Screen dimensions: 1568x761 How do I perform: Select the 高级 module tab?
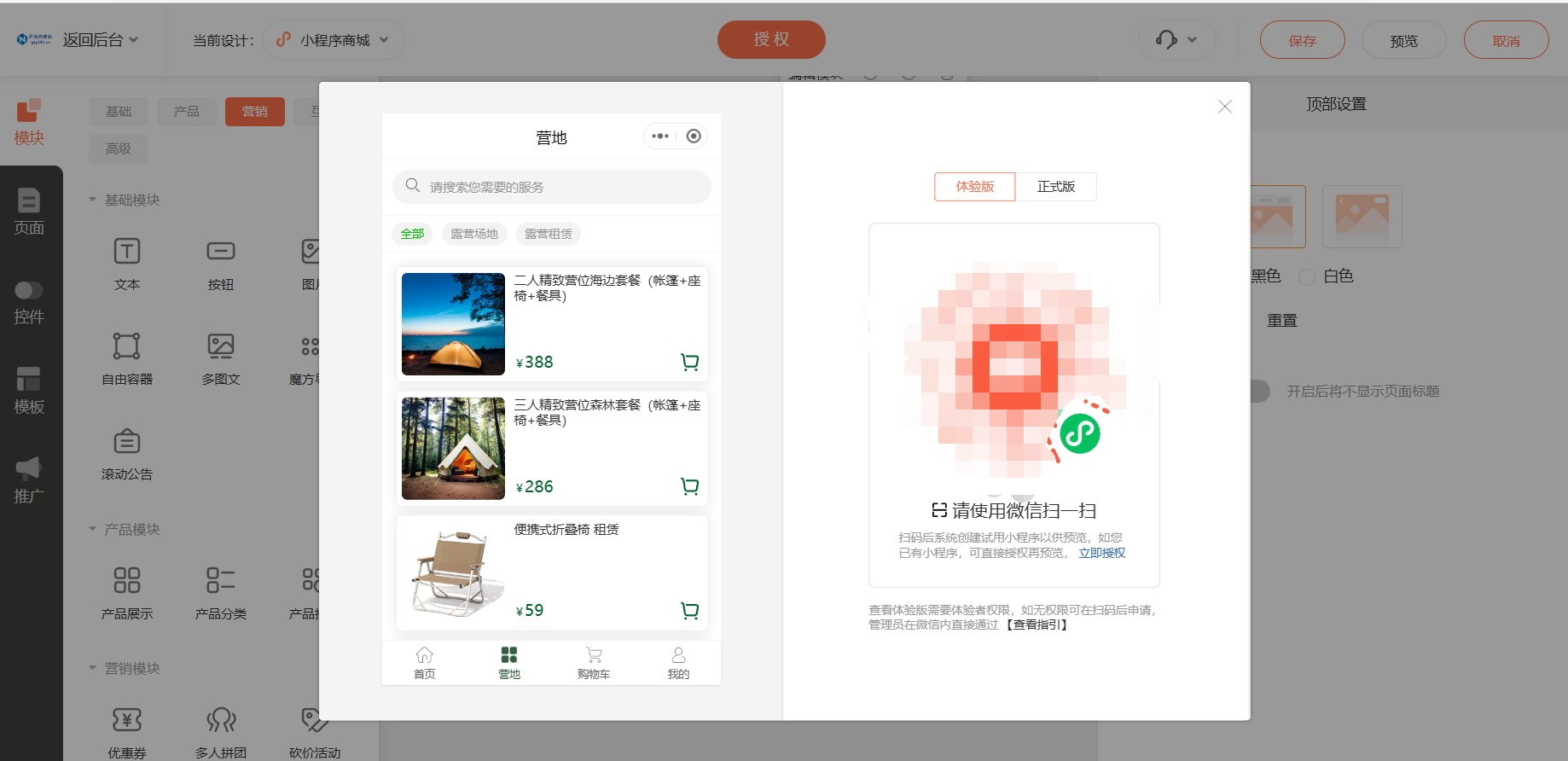pyautogui.click(x=119, y=149)
